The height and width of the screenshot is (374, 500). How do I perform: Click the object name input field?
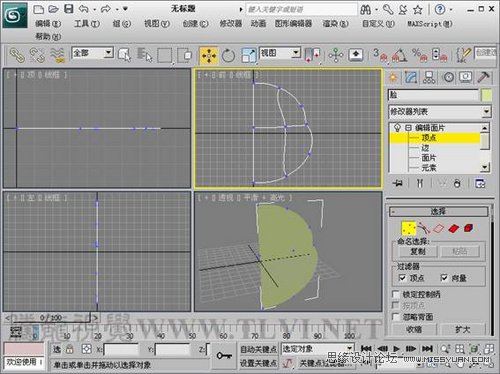pyautogui.click(x=433, y=95)
